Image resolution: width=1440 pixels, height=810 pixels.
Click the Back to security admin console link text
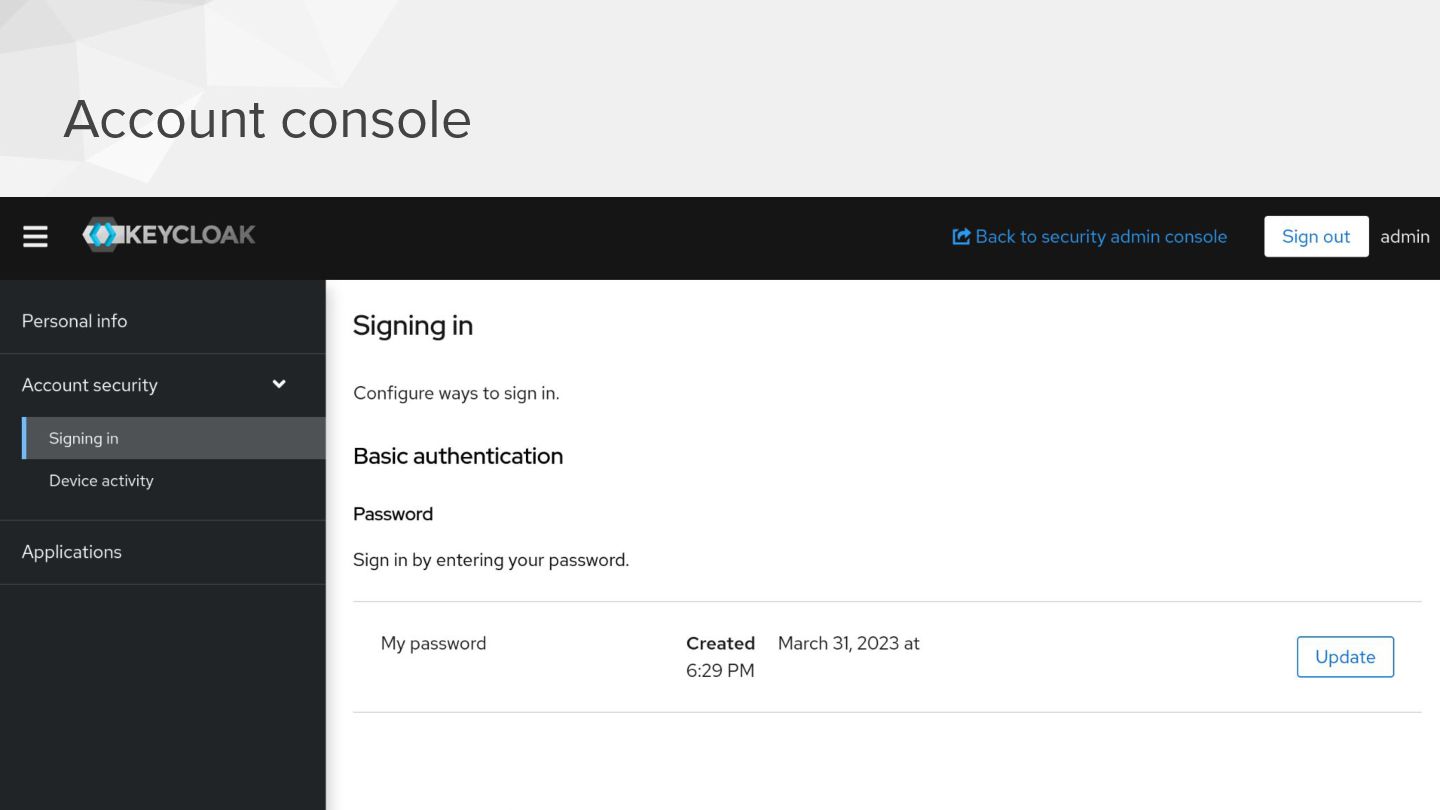click(x=1100, y=237)
